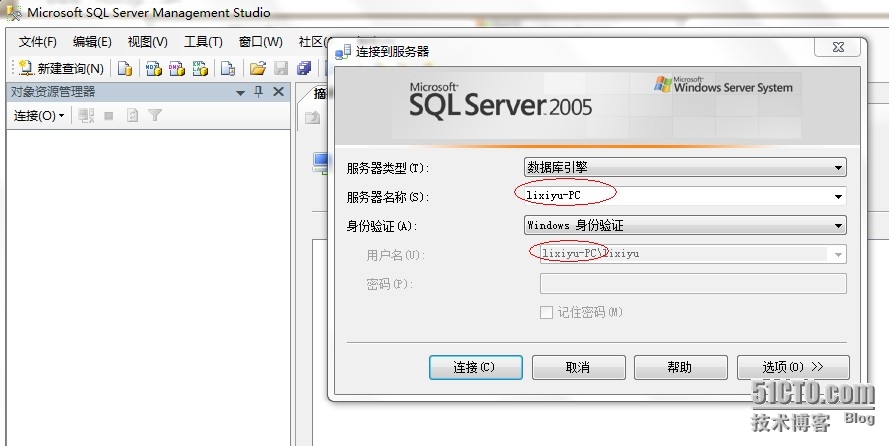Open the Server type (服务器类型) combo box
The image size is (889, 446).
click(685, 167)
